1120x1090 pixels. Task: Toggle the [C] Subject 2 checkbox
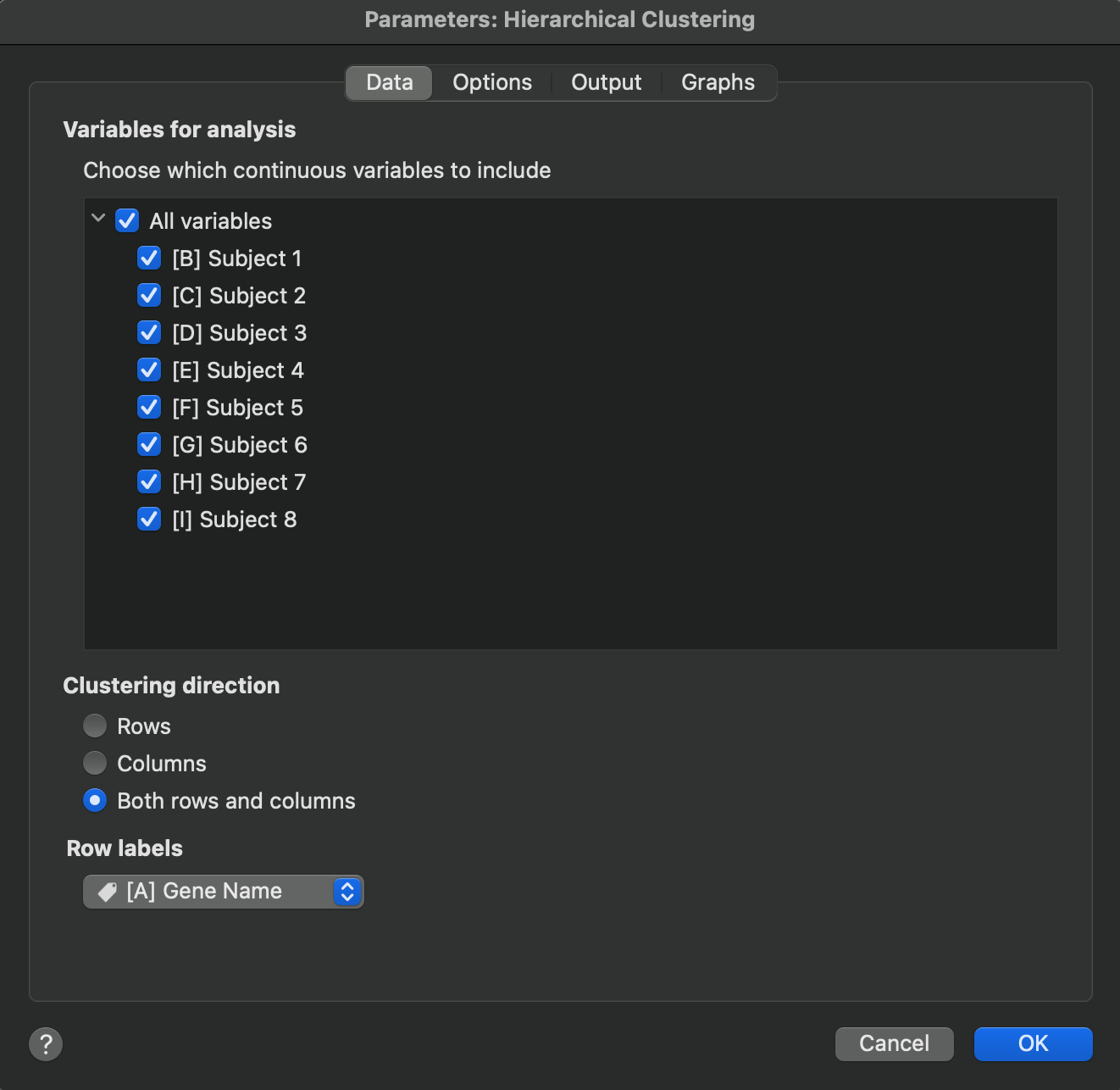[x=149, y=296]
